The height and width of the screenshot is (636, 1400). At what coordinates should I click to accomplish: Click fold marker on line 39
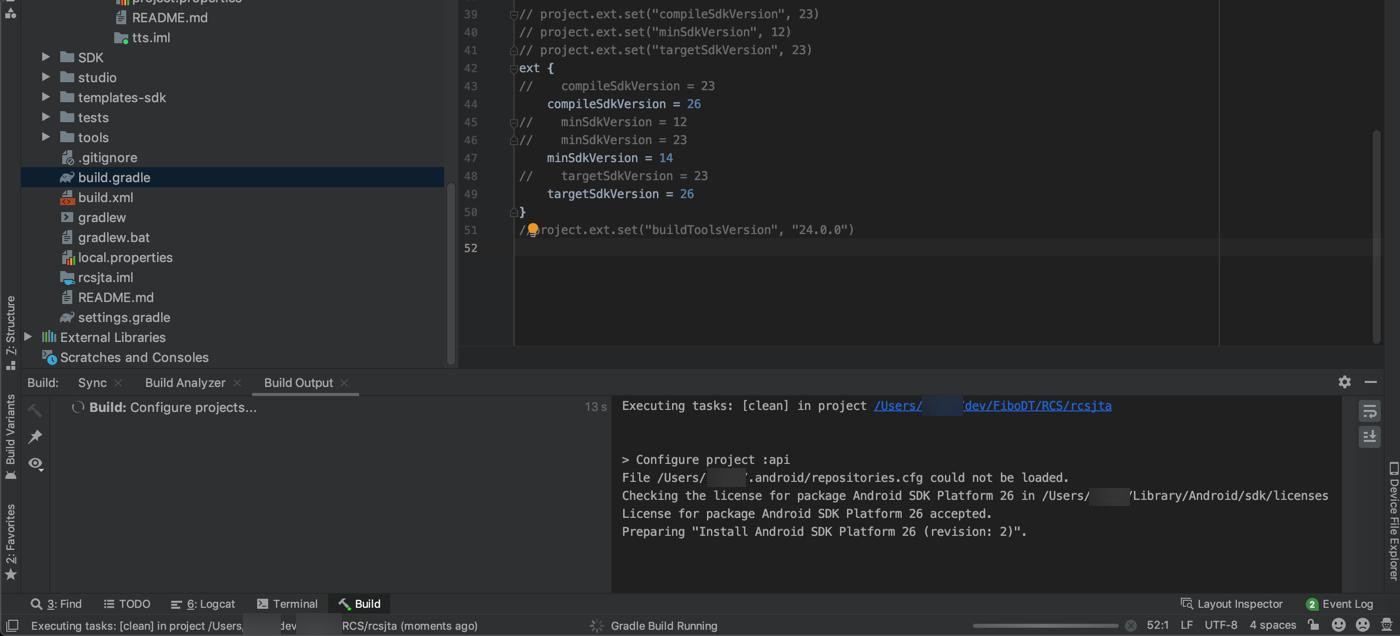coord(514,14)
